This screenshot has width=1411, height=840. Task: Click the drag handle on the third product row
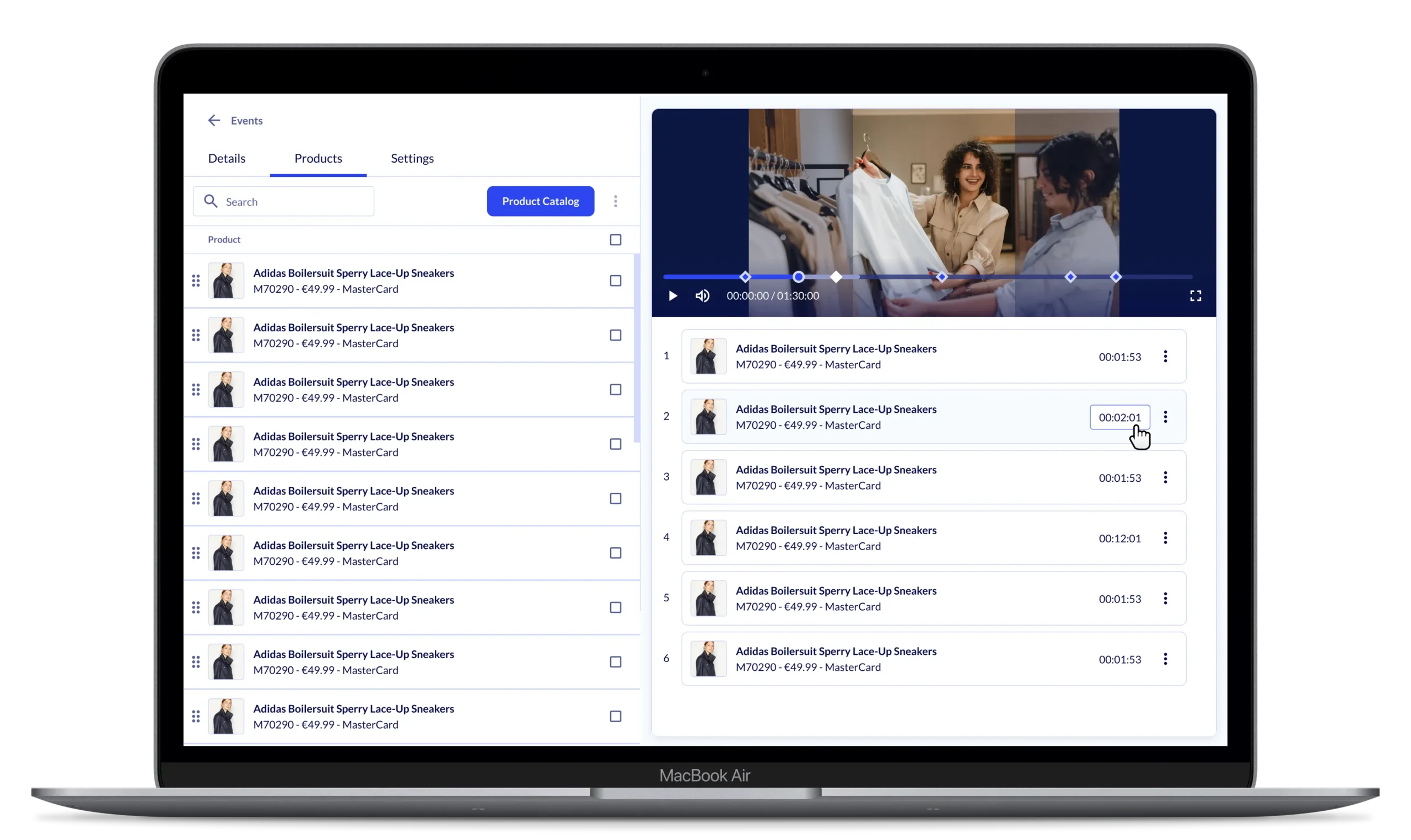pyautogui.click(x=196, y=390)
